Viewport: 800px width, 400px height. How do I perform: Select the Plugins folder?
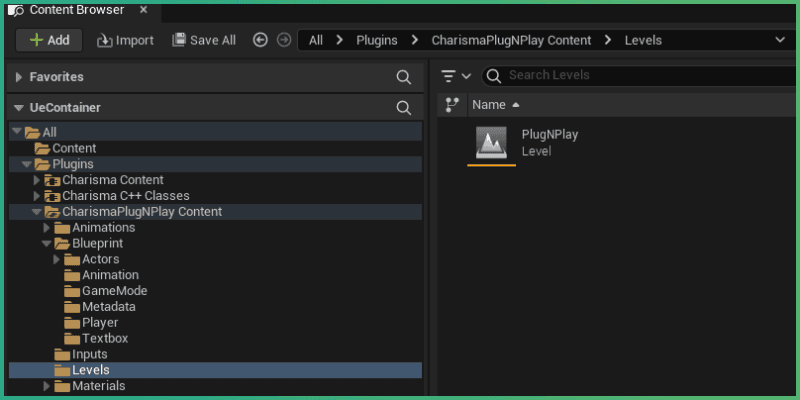[215, 164]
